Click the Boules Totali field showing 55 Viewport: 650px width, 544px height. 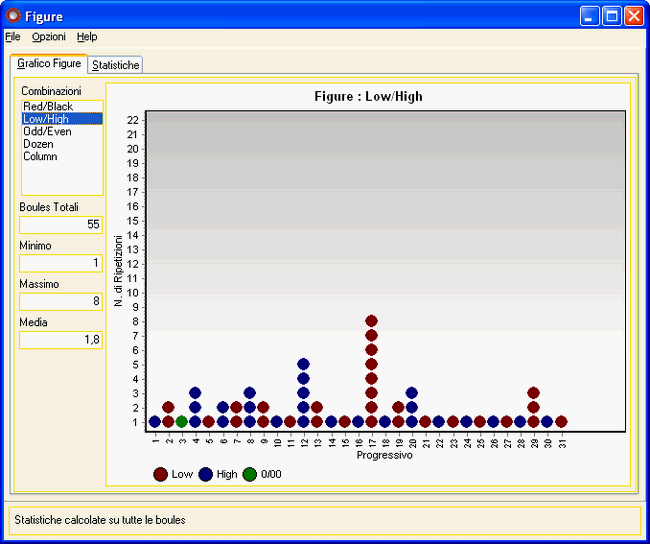point(61,225)
